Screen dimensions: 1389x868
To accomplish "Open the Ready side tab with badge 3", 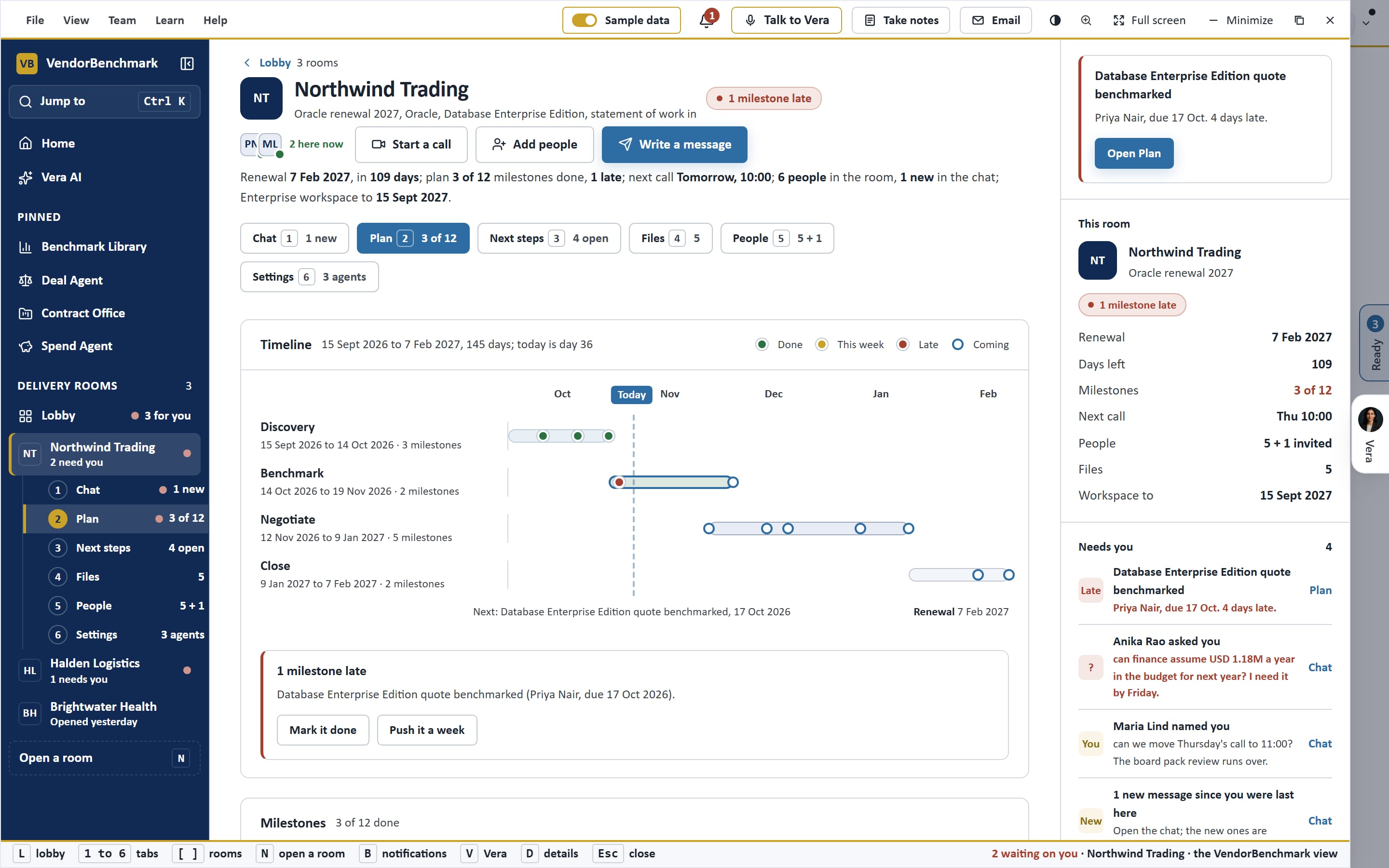I will pyautogui.click(x=1374, y=343).
